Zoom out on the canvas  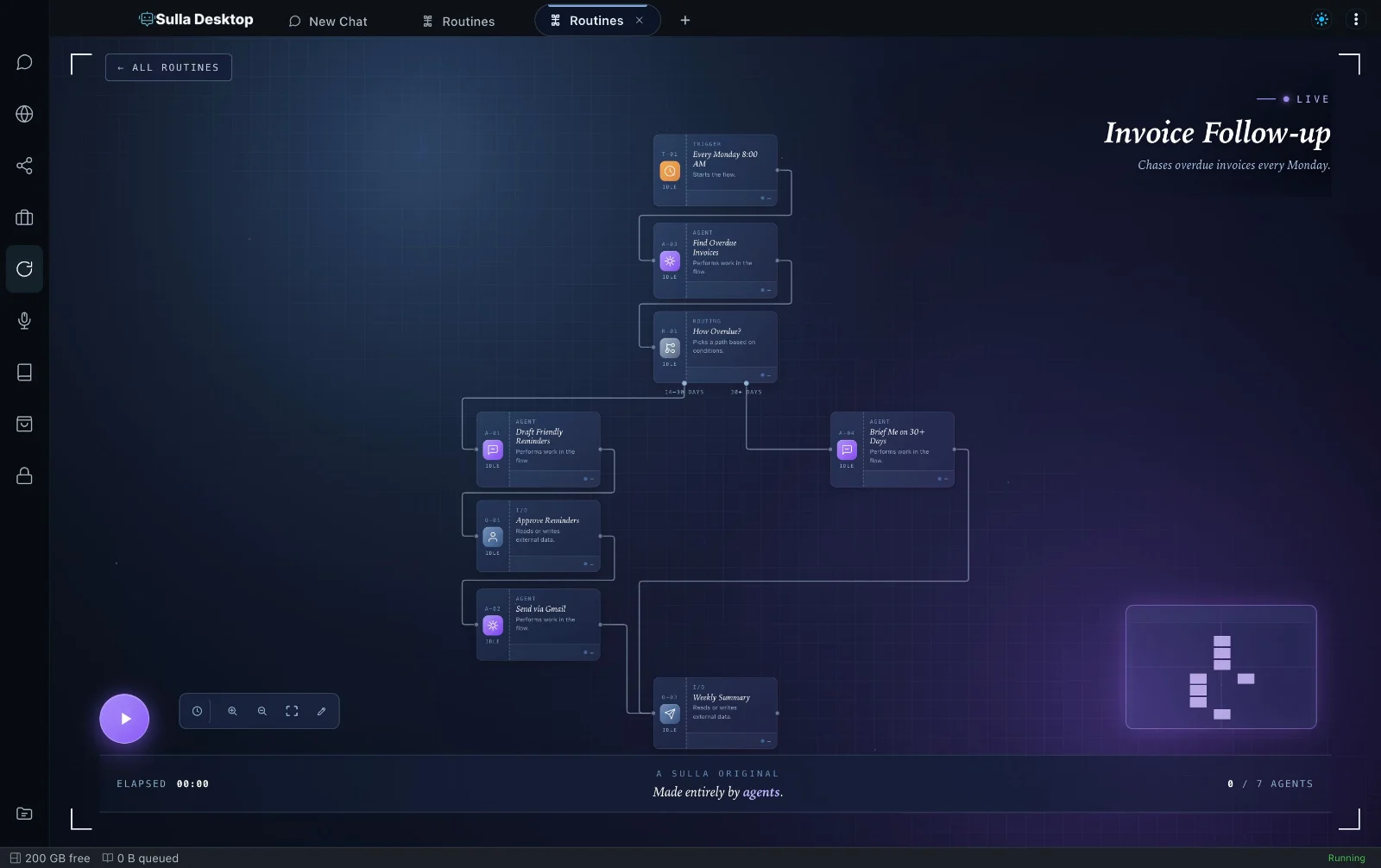[x=262, y=711]
